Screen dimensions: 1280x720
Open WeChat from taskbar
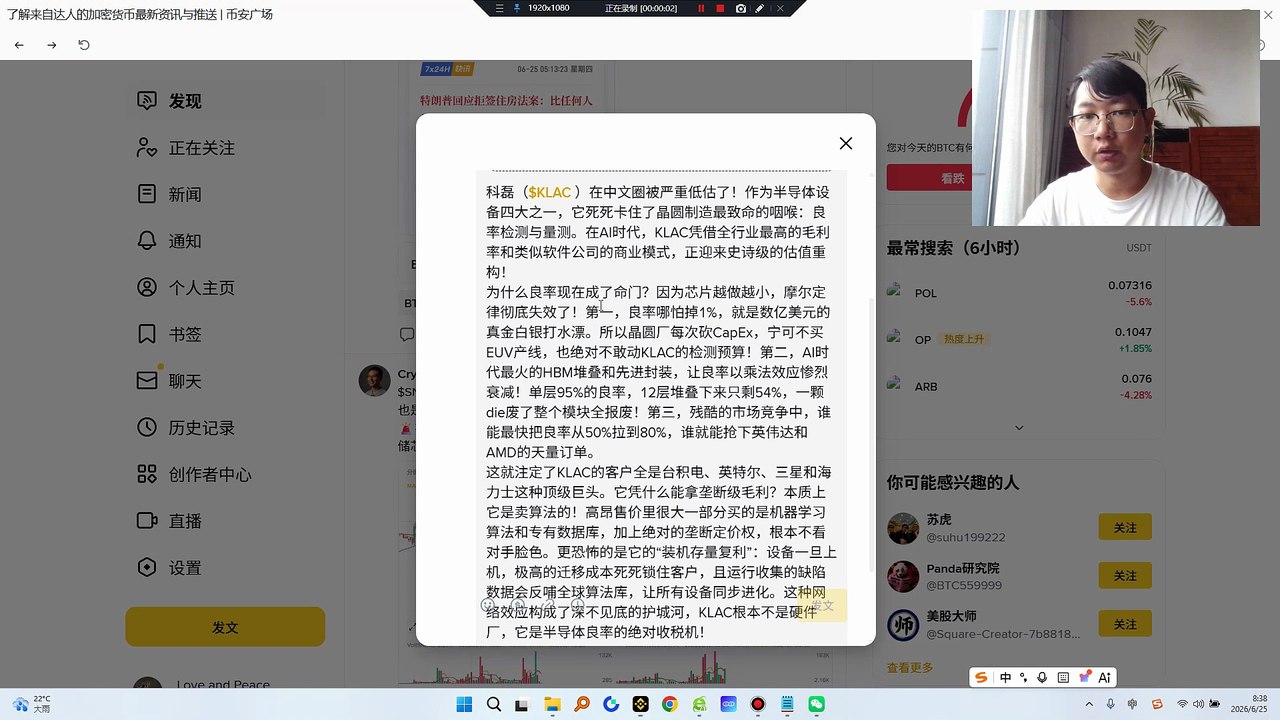(x=816, y=704)
